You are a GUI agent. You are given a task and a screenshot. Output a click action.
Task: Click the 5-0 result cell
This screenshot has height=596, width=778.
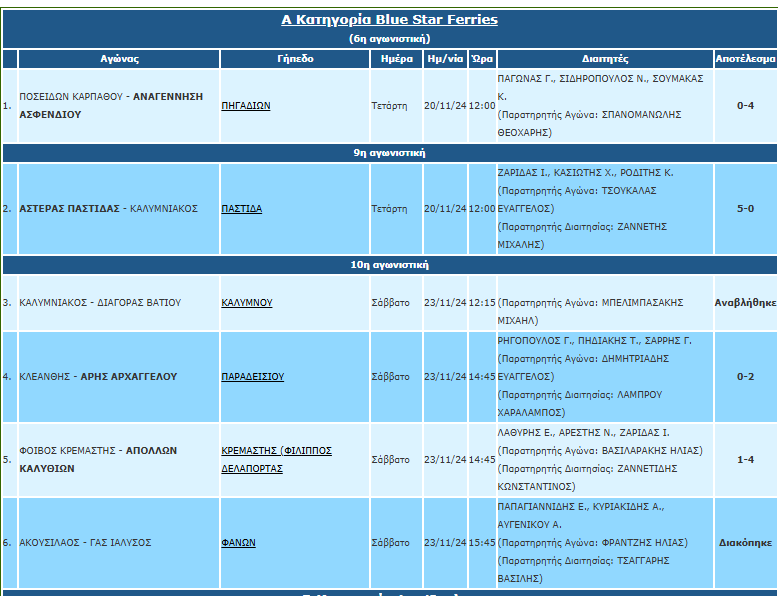click(x=745, y=209)
